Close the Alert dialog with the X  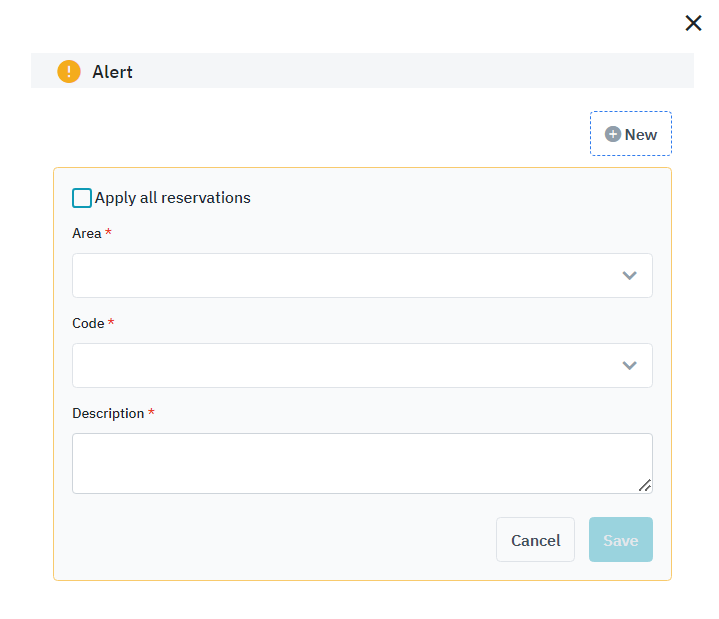pyautogui.click(x=693, y=23)
